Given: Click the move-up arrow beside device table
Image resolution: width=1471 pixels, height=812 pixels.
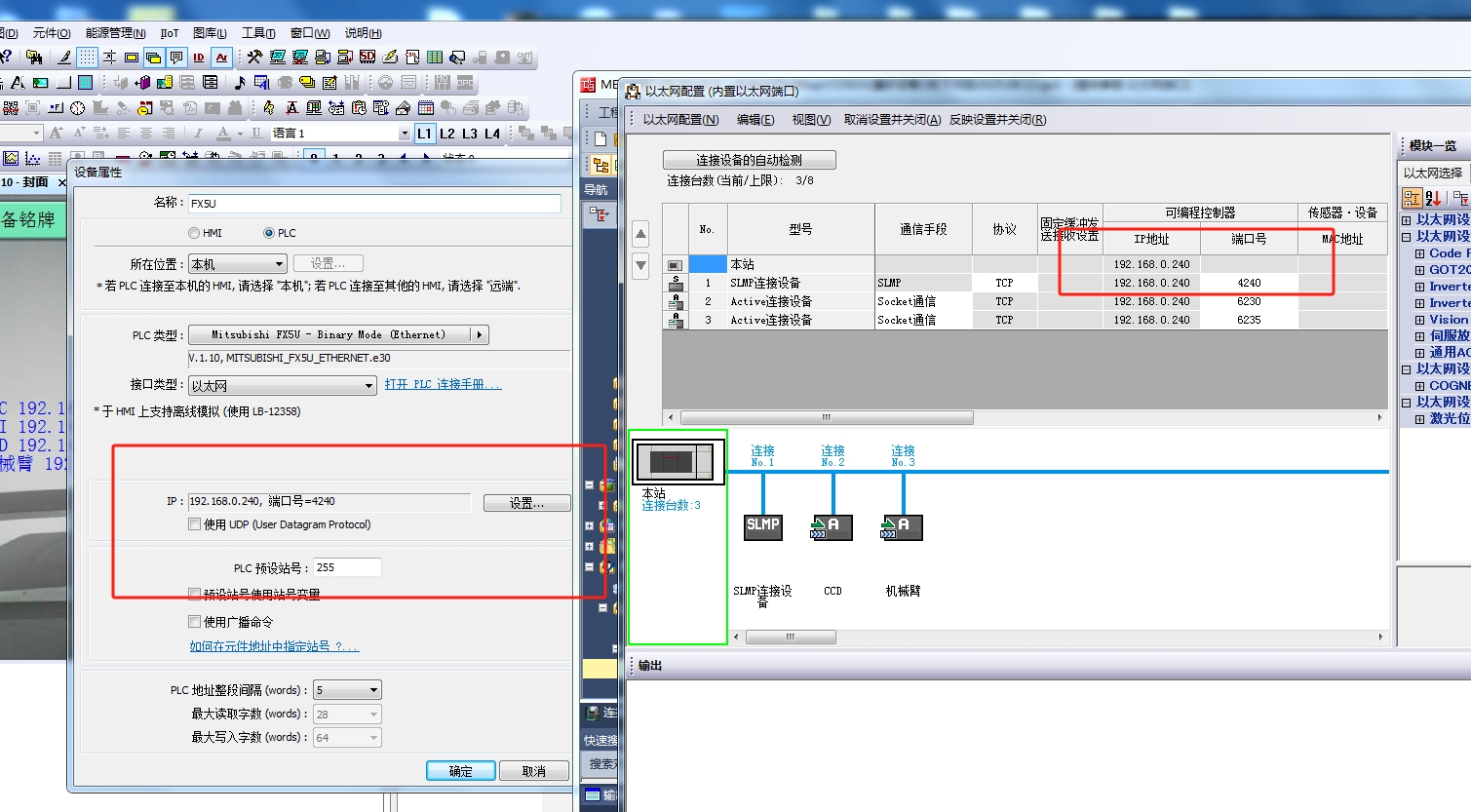Looking at the screenshot, I should click(x=640, y=234).
